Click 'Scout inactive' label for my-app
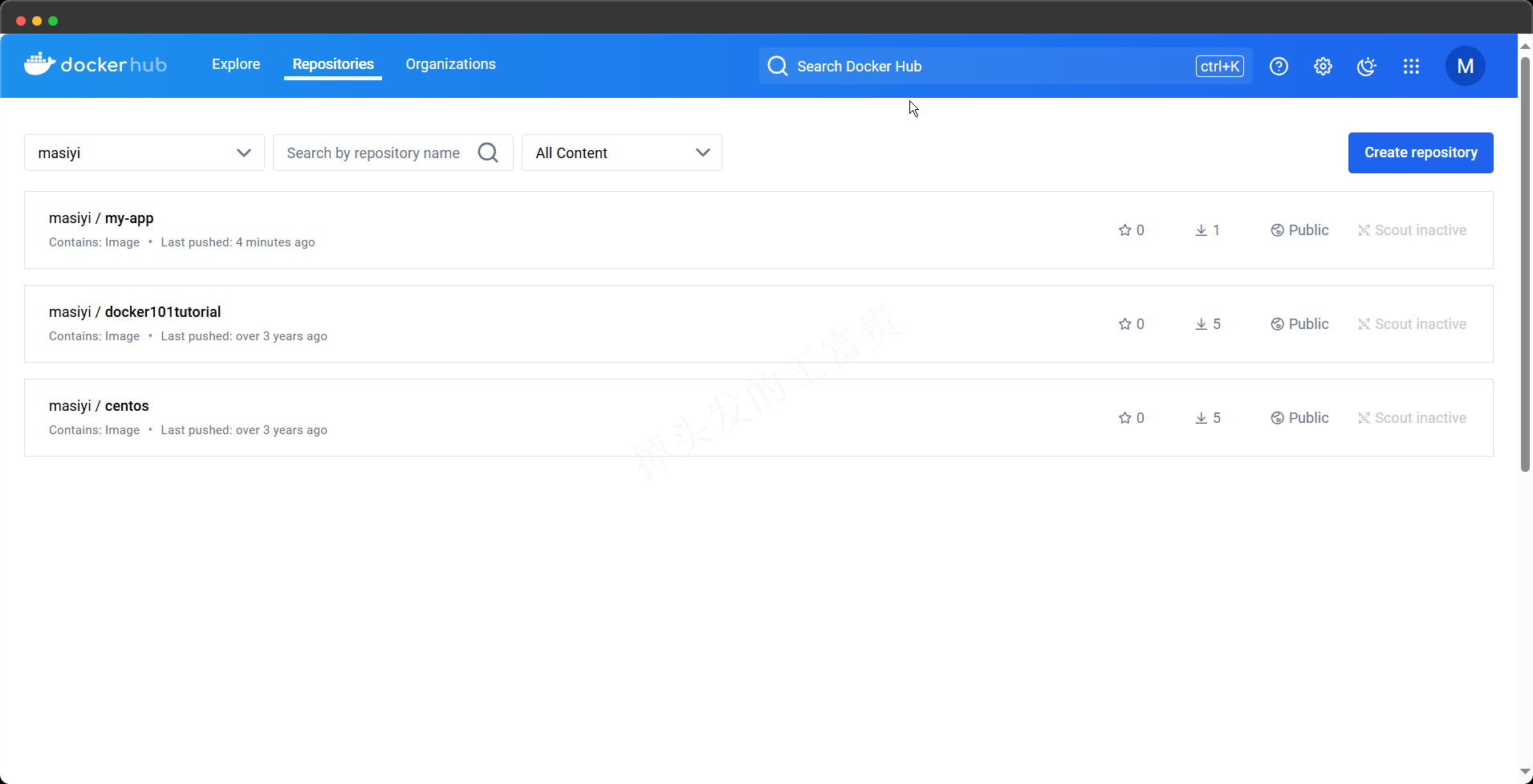Viewport: 1533px width, 784px height. coord(1421,230)
